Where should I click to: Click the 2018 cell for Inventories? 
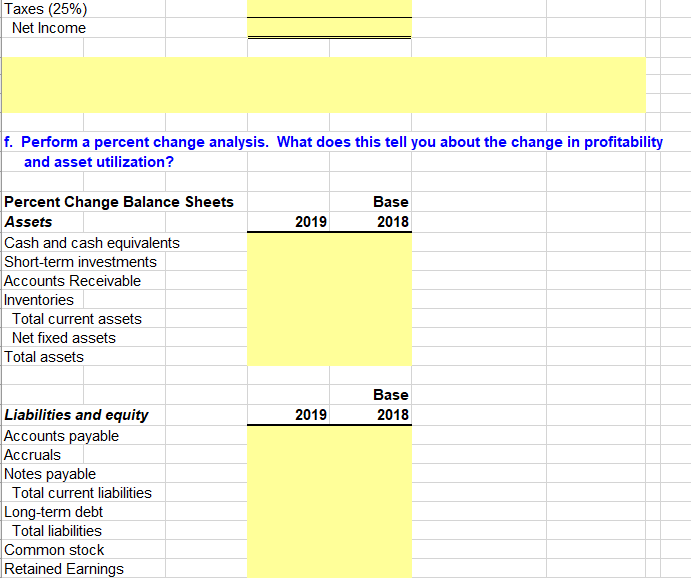[x=371, y=299]
